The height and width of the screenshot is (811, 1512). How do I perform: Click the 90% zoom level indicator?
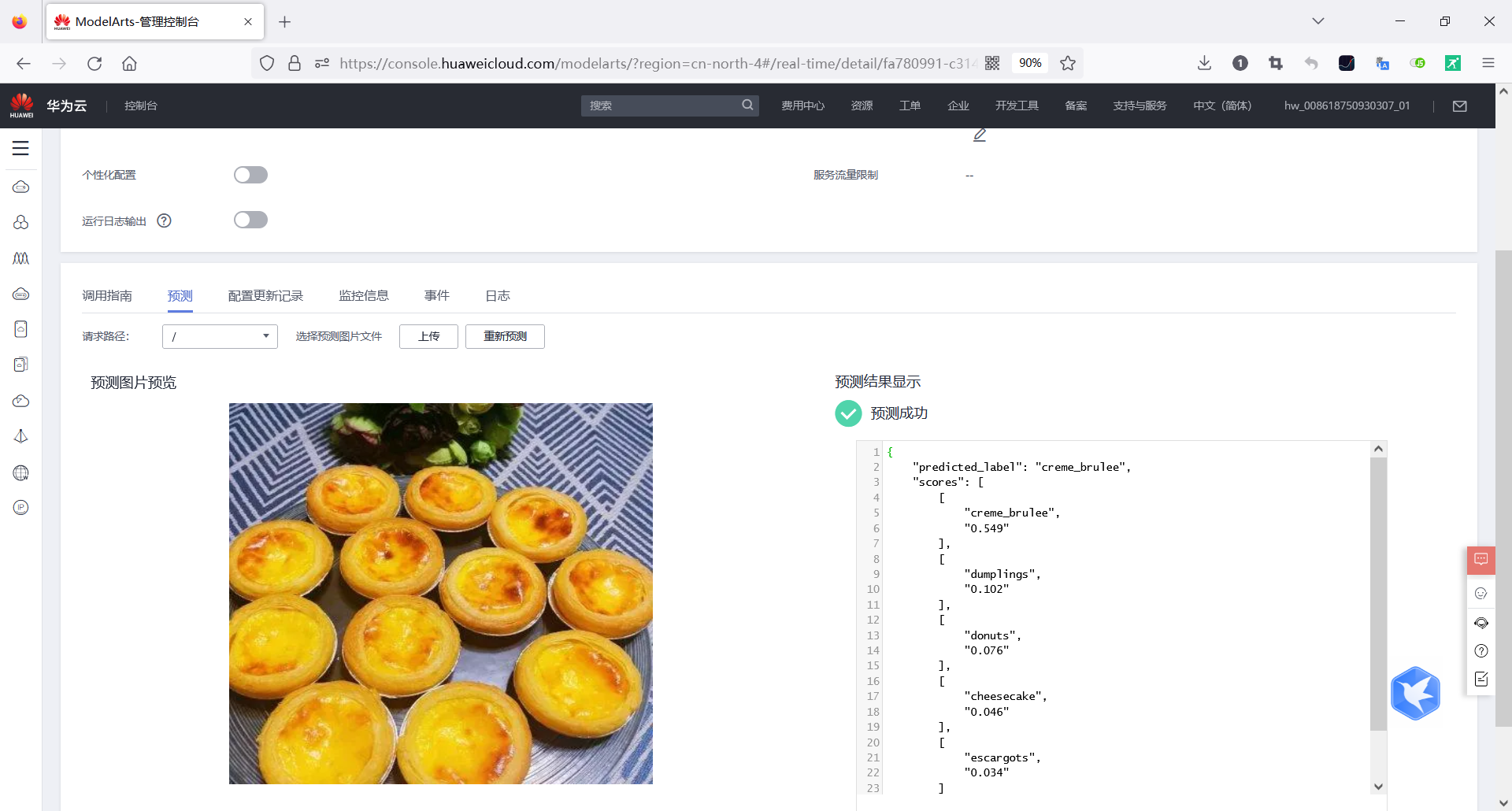click(1030, 63)
